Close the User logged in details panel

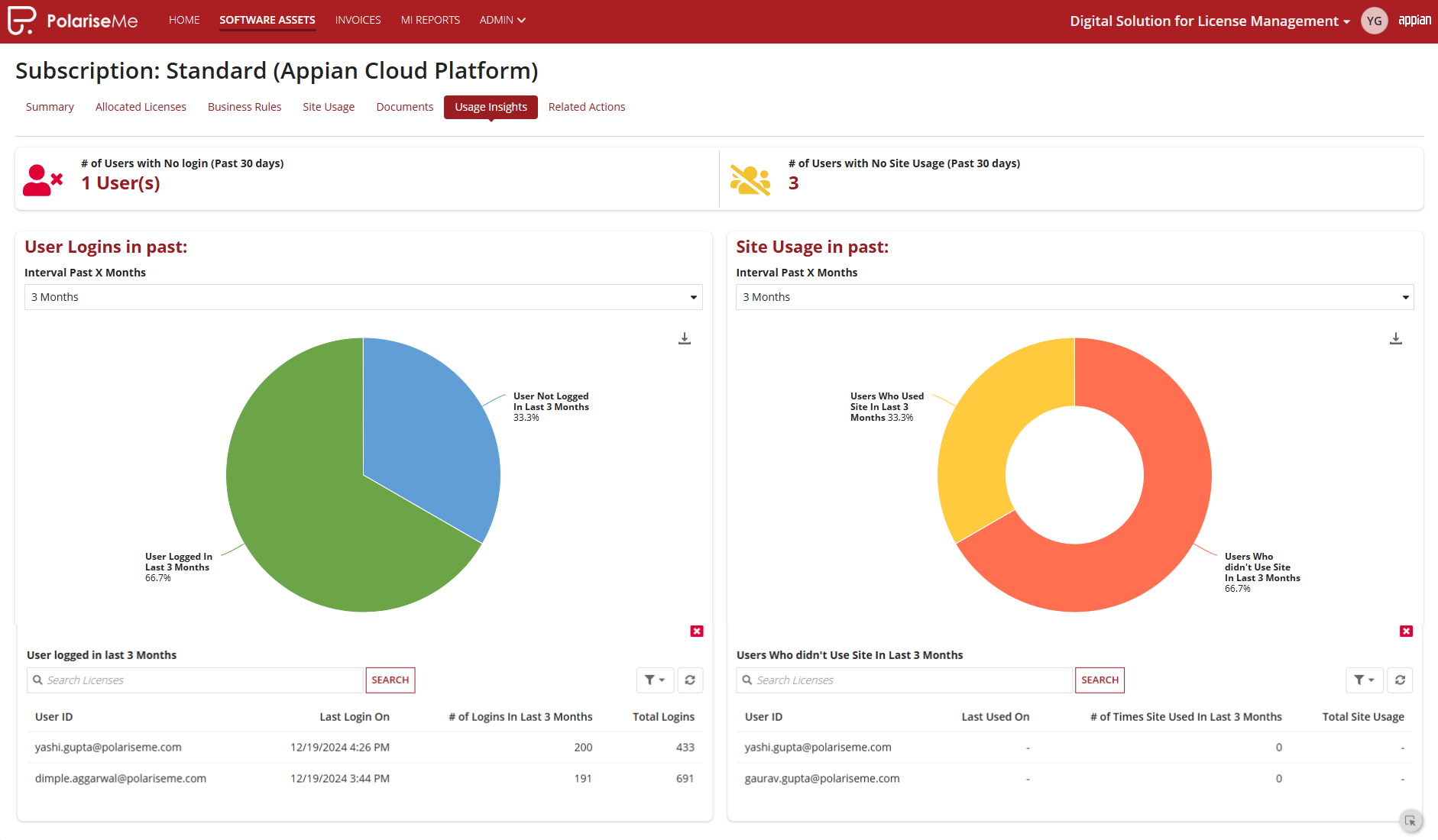[x=697, y=631]
